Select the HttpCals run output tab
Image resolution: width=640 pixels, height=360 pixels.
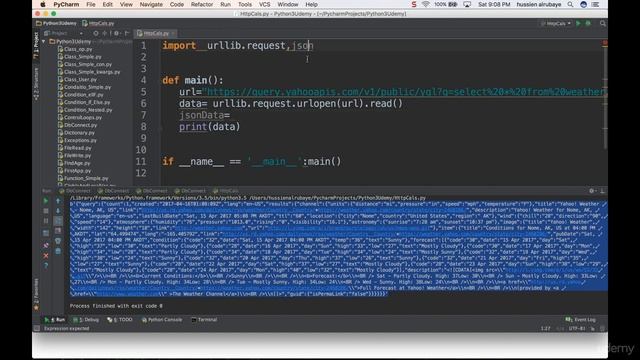(x=226, y=191)
